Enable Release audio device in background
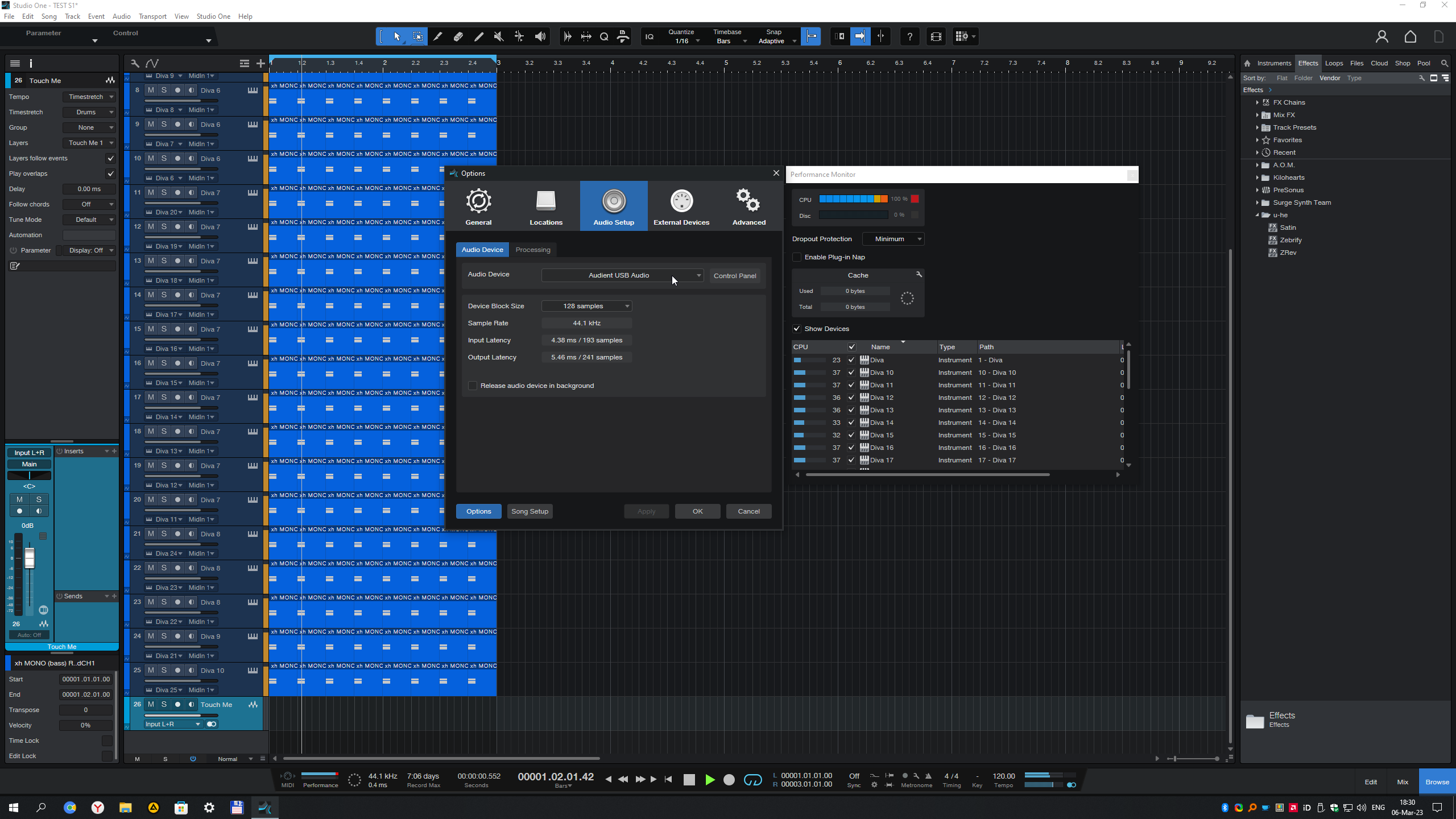The width and height of the screenshot is (1456, 819). (x=473, y=386)
